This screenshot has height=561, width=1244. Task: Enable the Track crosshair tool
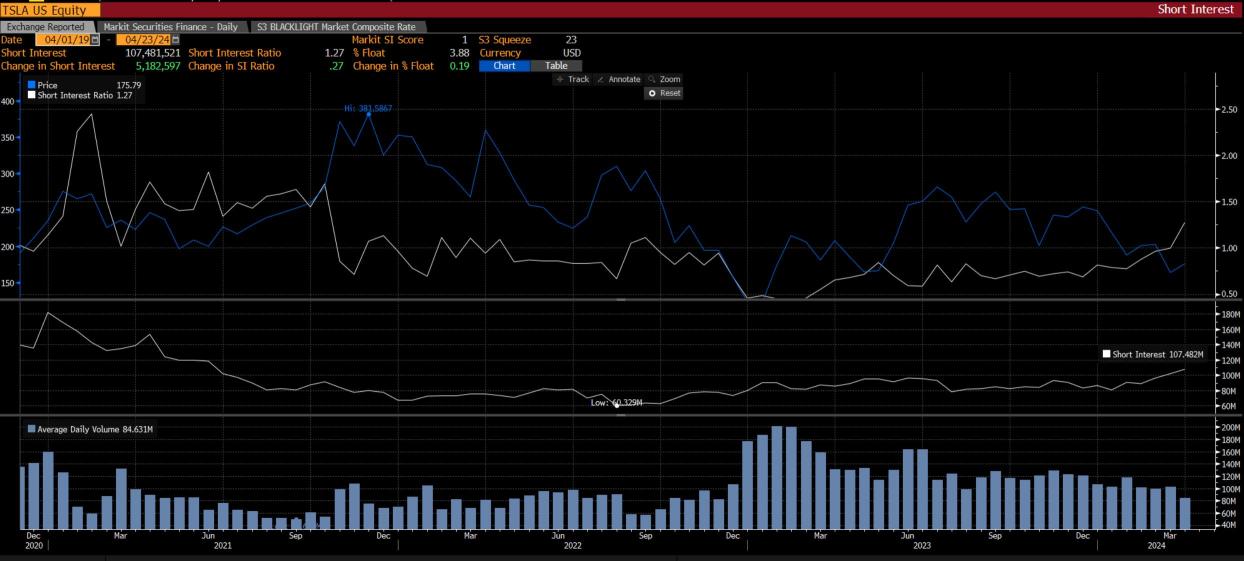(x=573, y=79)
